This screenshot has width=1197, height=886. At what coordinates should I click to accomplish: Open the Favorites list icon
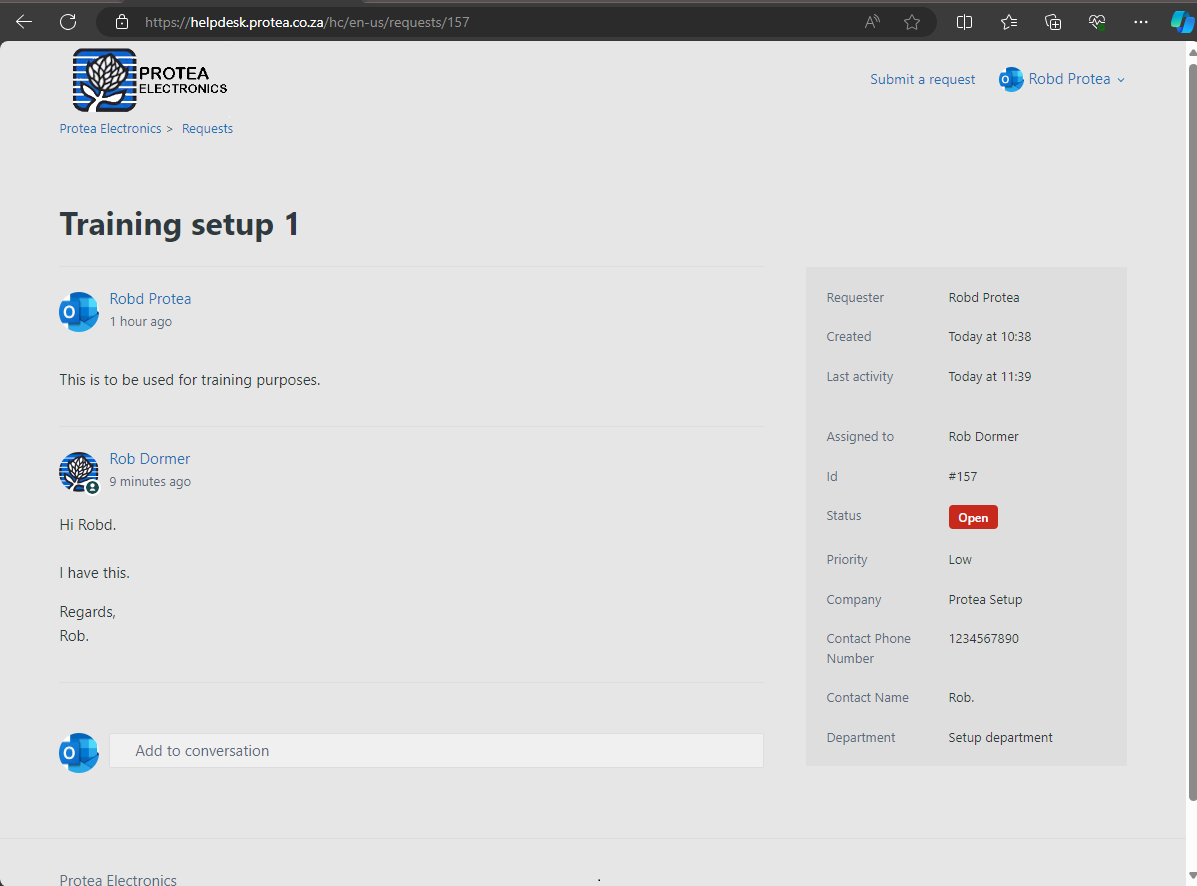(1008, 21)
